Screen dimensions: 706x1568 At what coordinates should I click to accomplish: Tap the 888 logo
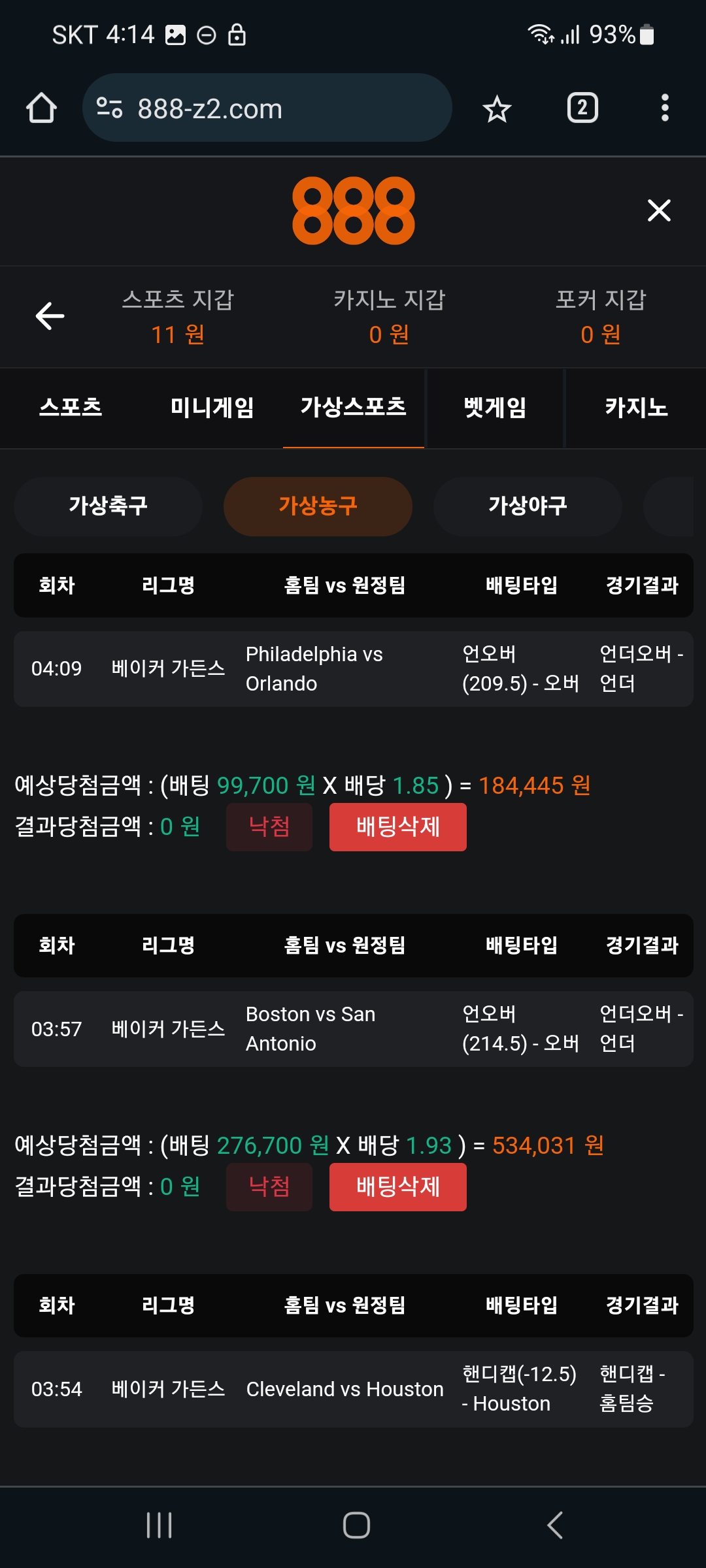pos(353,210)
